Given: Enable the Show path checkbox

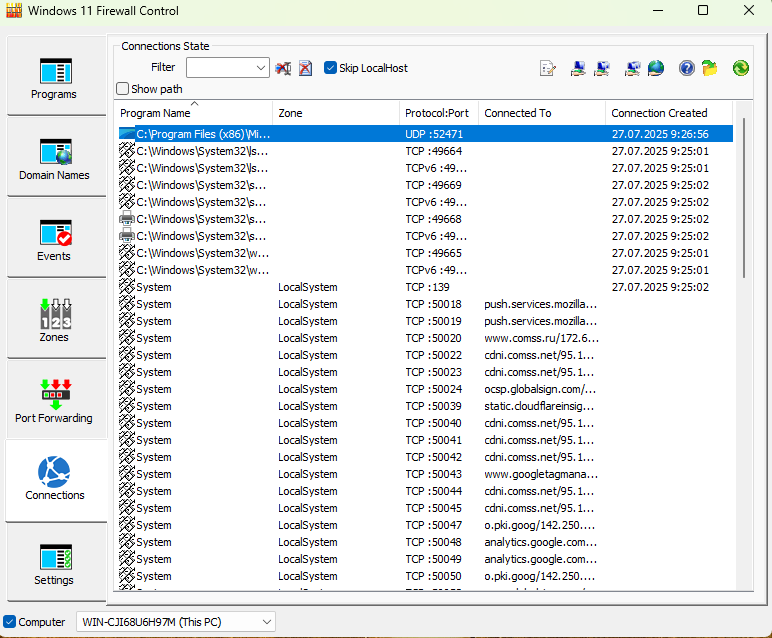Looking at the screenshot, I should (x=123, y=89).
